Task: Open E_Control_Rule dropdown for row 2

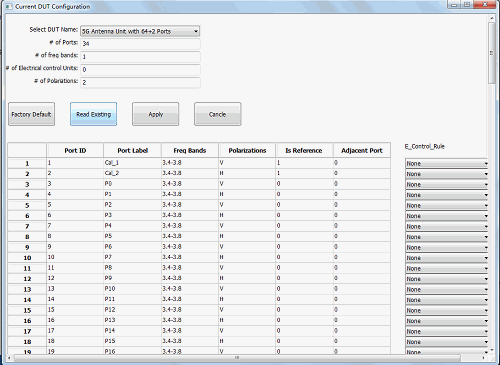Action: coord(447,174)
